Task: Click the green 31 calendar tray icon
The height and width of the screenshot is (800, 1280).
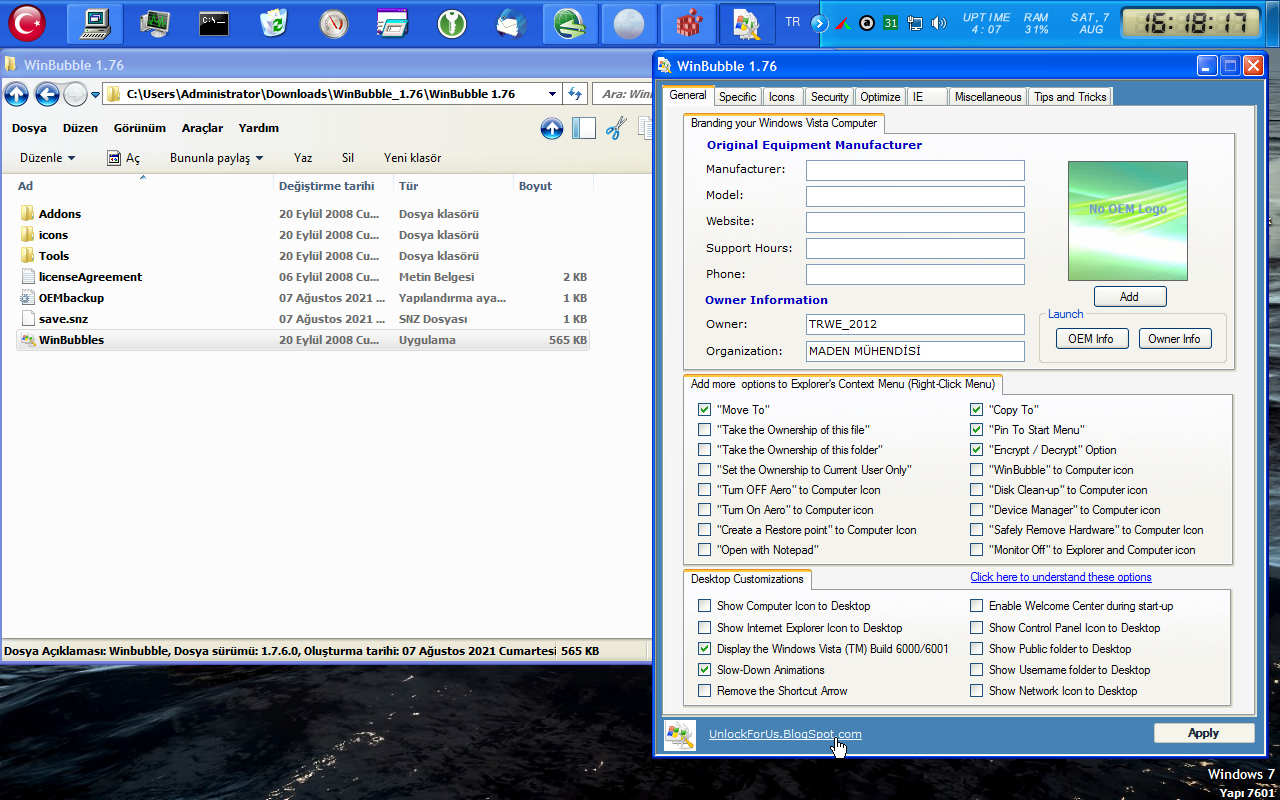Action: pos(890,23)
